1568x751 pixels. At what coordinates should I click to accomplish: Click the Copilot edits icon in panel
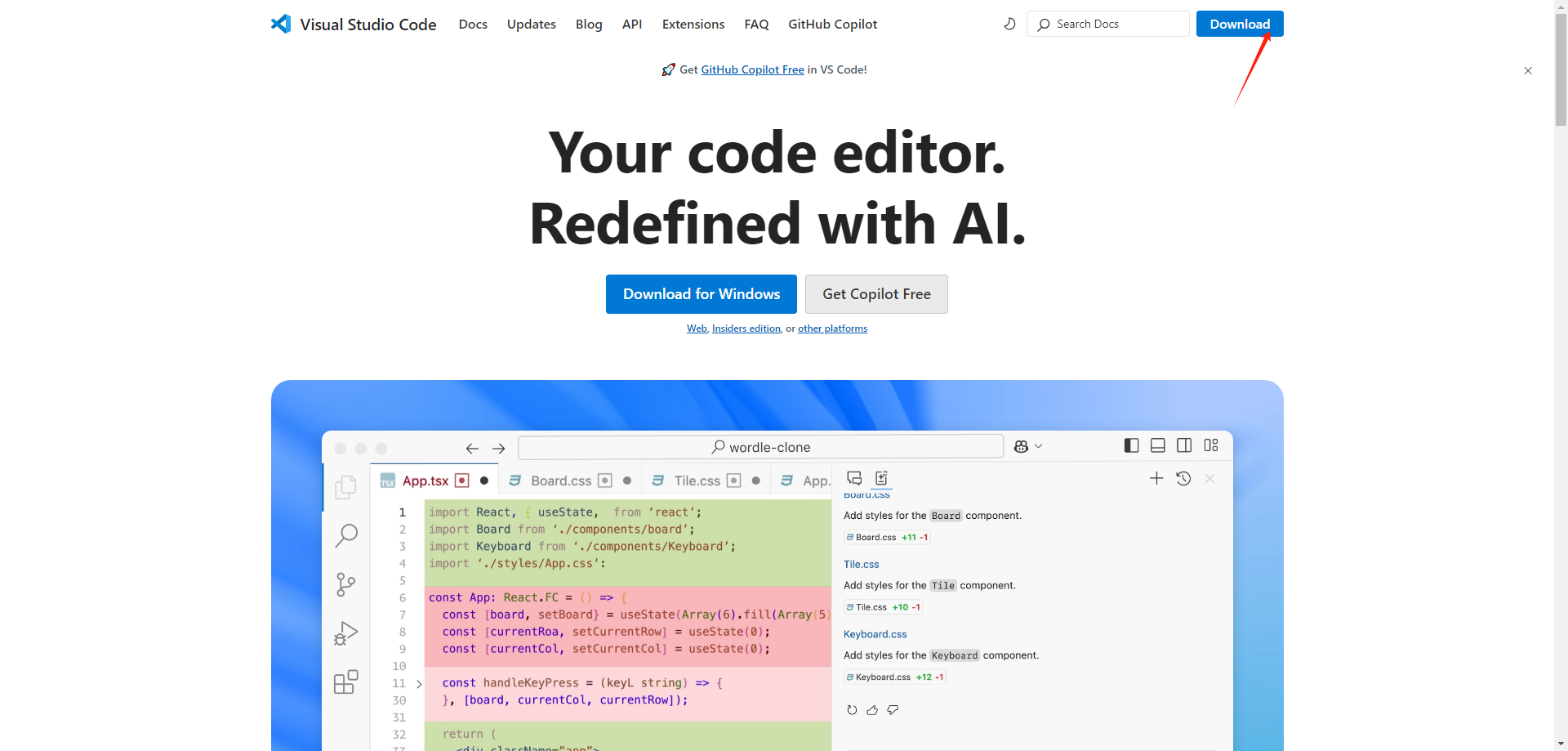tap(881, 478)
